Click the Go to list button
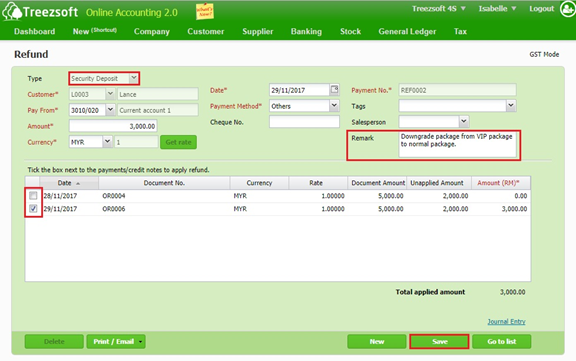Viewport: 576px width, 361px height. pyautogui.click(x=501, y=342)
